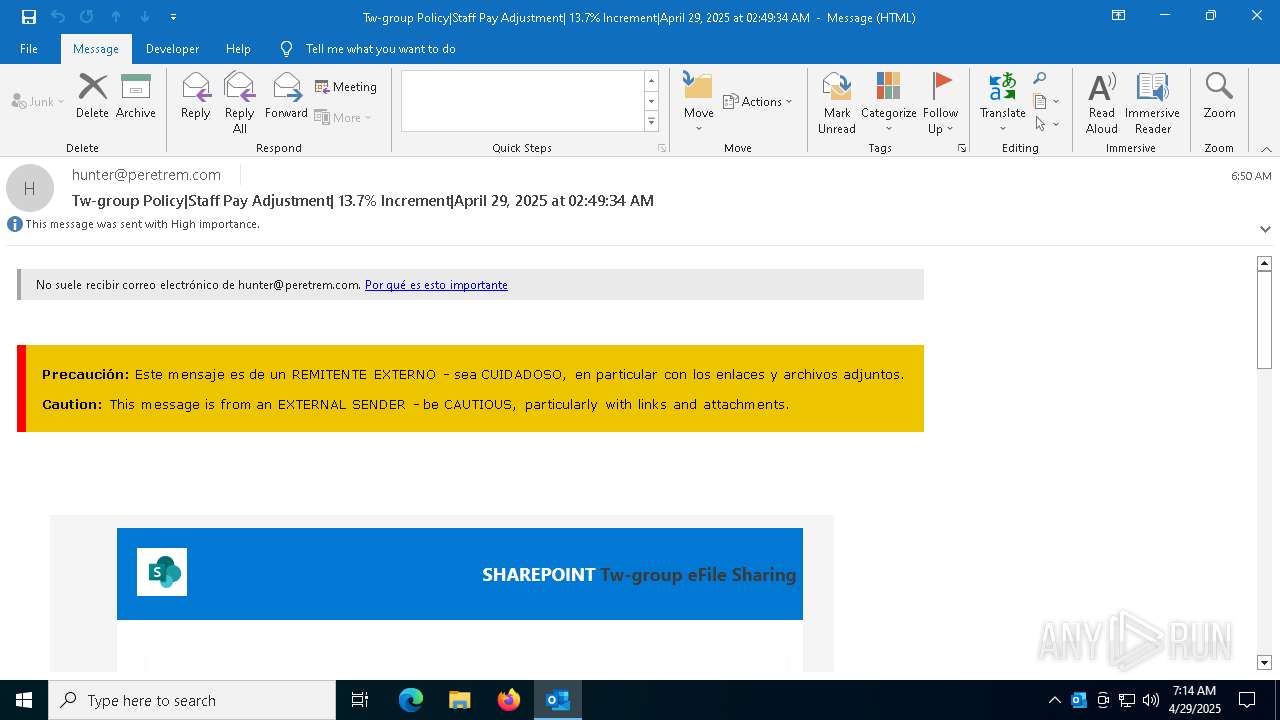The image size is (1280, 720).
Task: Expand the Translate options
Action: pyautogui.click(x=1002, y=102)
